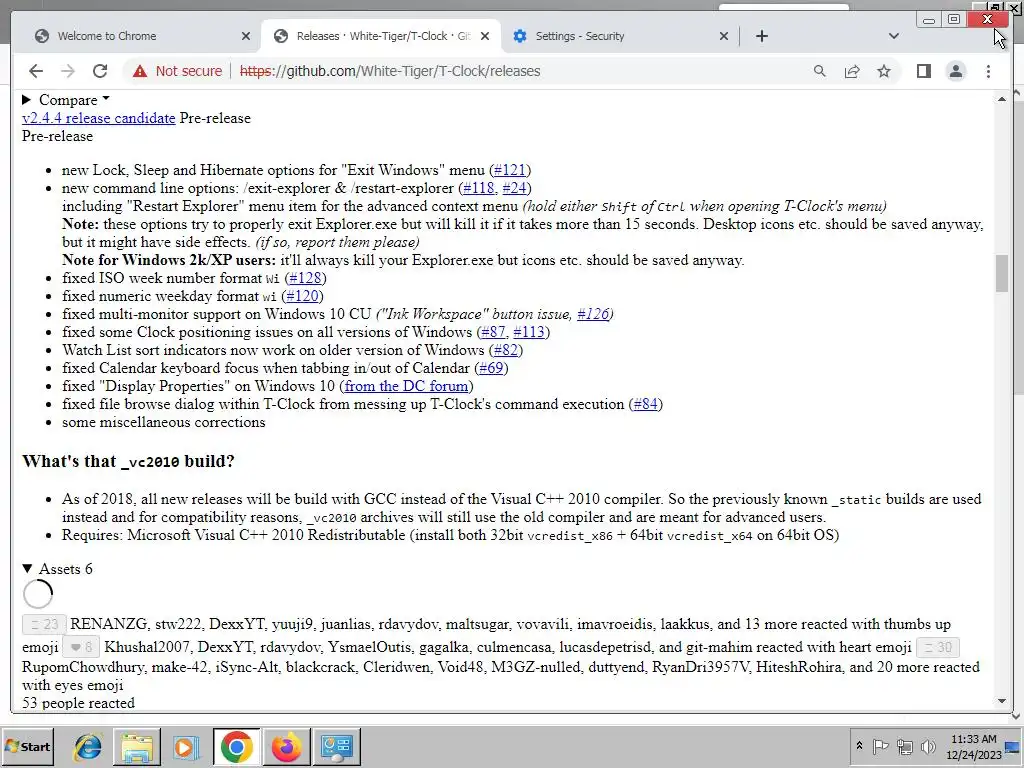This screenshot has height=768, width=1024.
Task: Click the forward navigation arrow
Action: click(68, 71)
